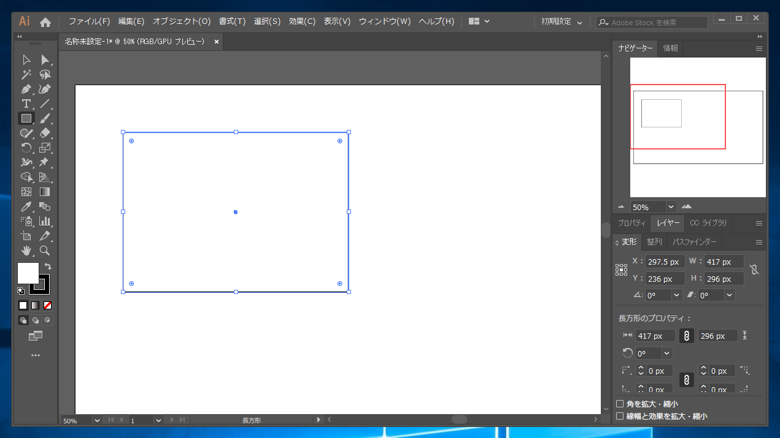This screenshot has height=438, width=780.
Task: Open the rotate angle dropdown
Action: click(677, 295)
